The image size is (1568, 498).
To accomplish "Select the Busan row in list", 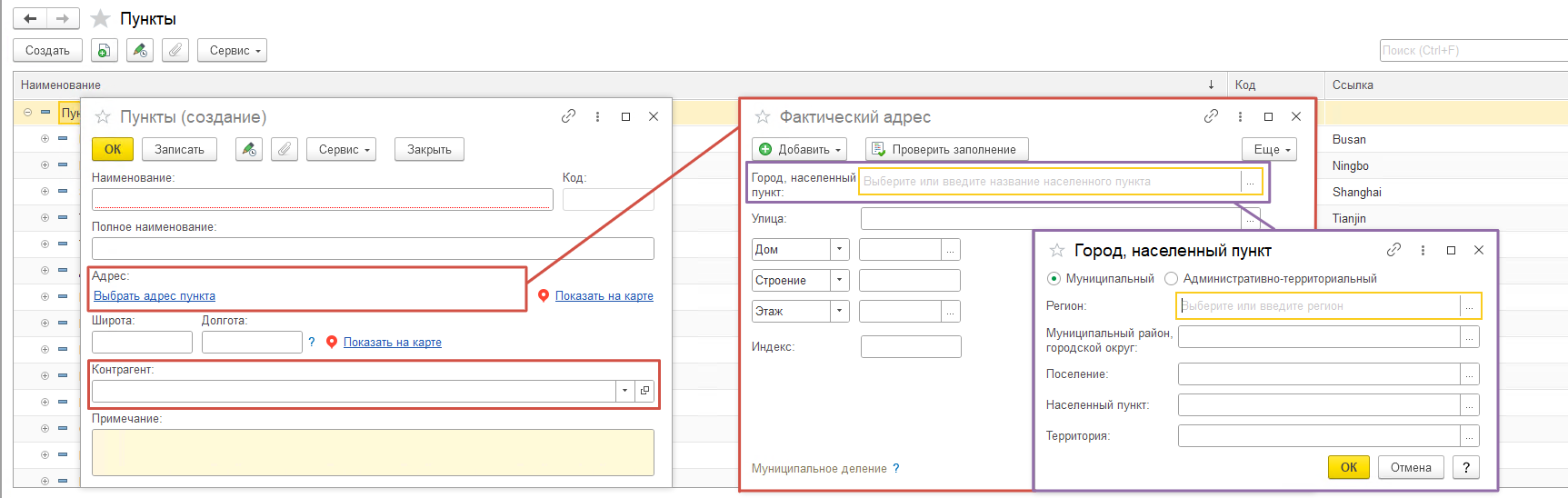I will click(1349, 139).
